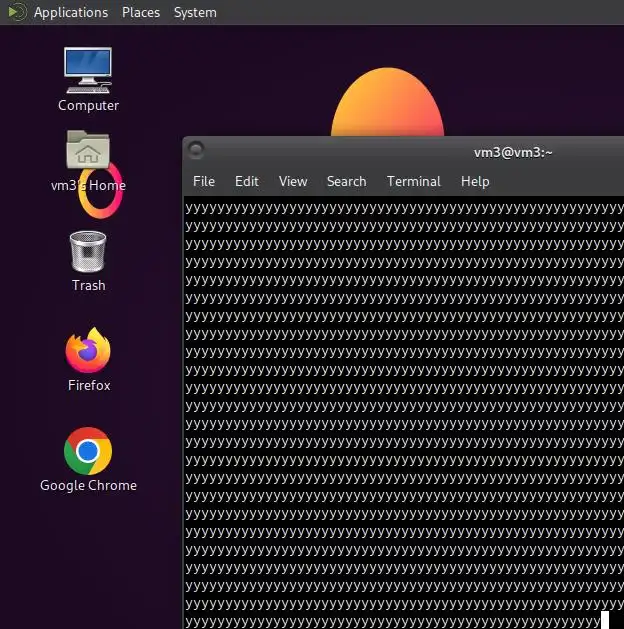Select the Google Chrome label text
The image size is (624, 629).
(x=88, y=485)
